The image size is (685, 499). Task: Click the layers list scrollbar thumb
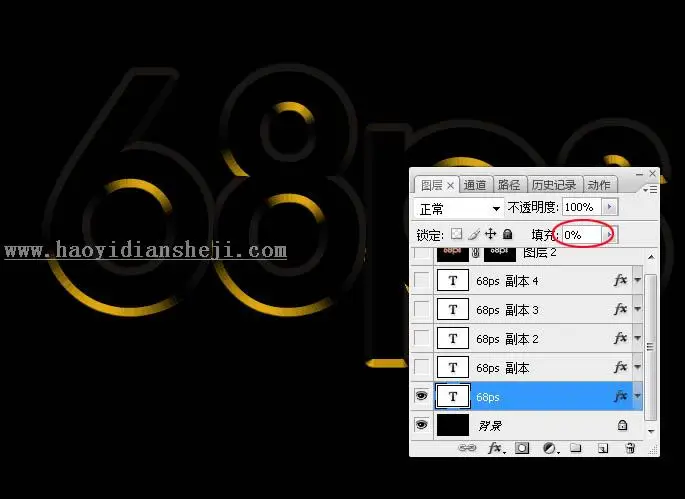pyautogui.click(x=650, y=347)
